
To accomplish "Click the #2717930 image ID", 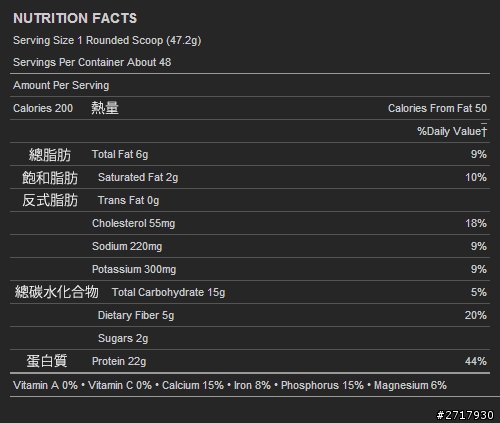I will 465,415.
